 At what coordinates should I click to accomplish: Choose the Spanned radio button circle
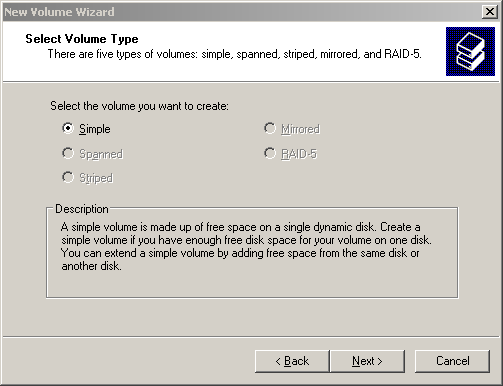[x=68, y=153]
